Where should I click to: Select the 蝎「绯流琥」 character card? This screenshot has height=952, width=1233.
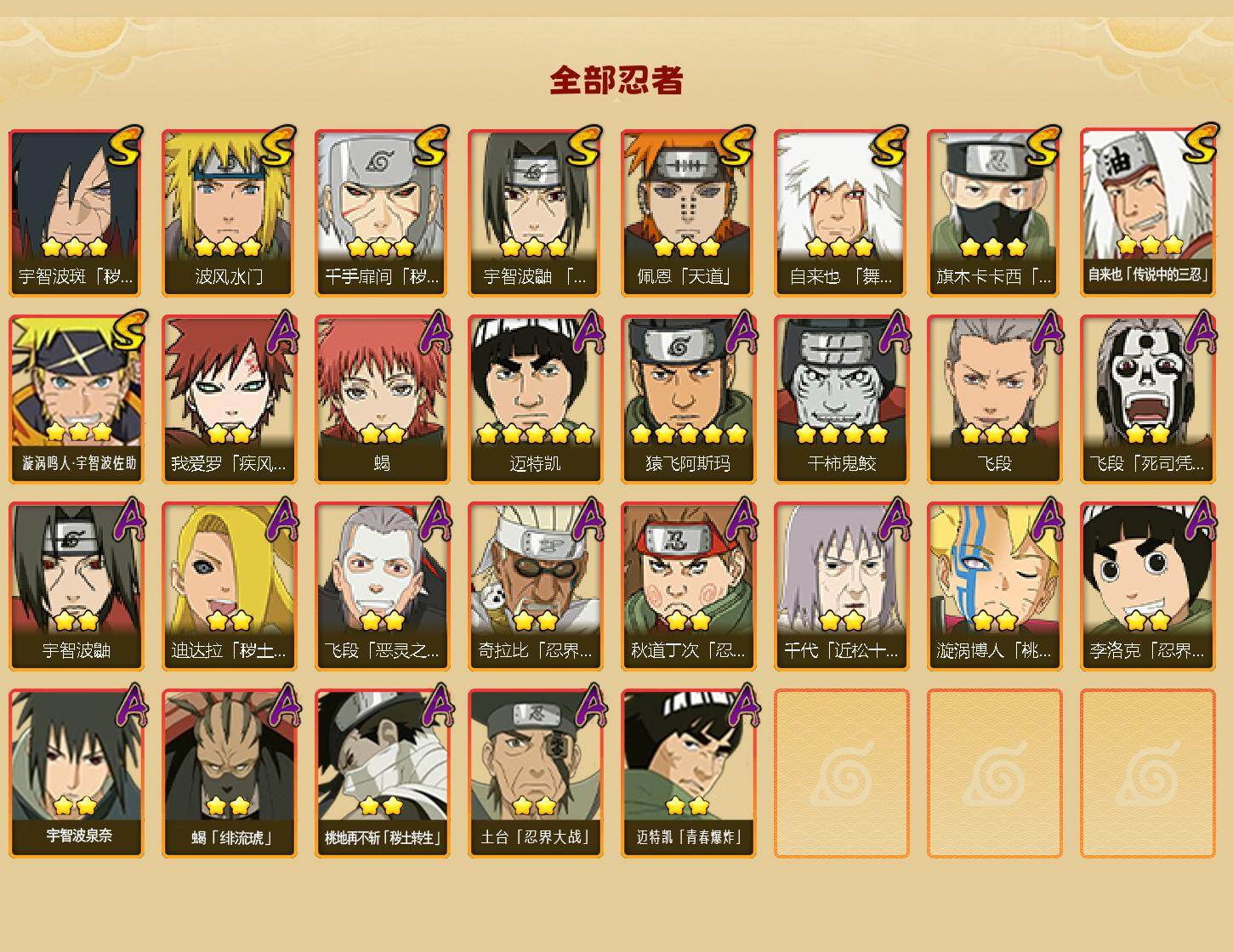[x=229, y=773]
